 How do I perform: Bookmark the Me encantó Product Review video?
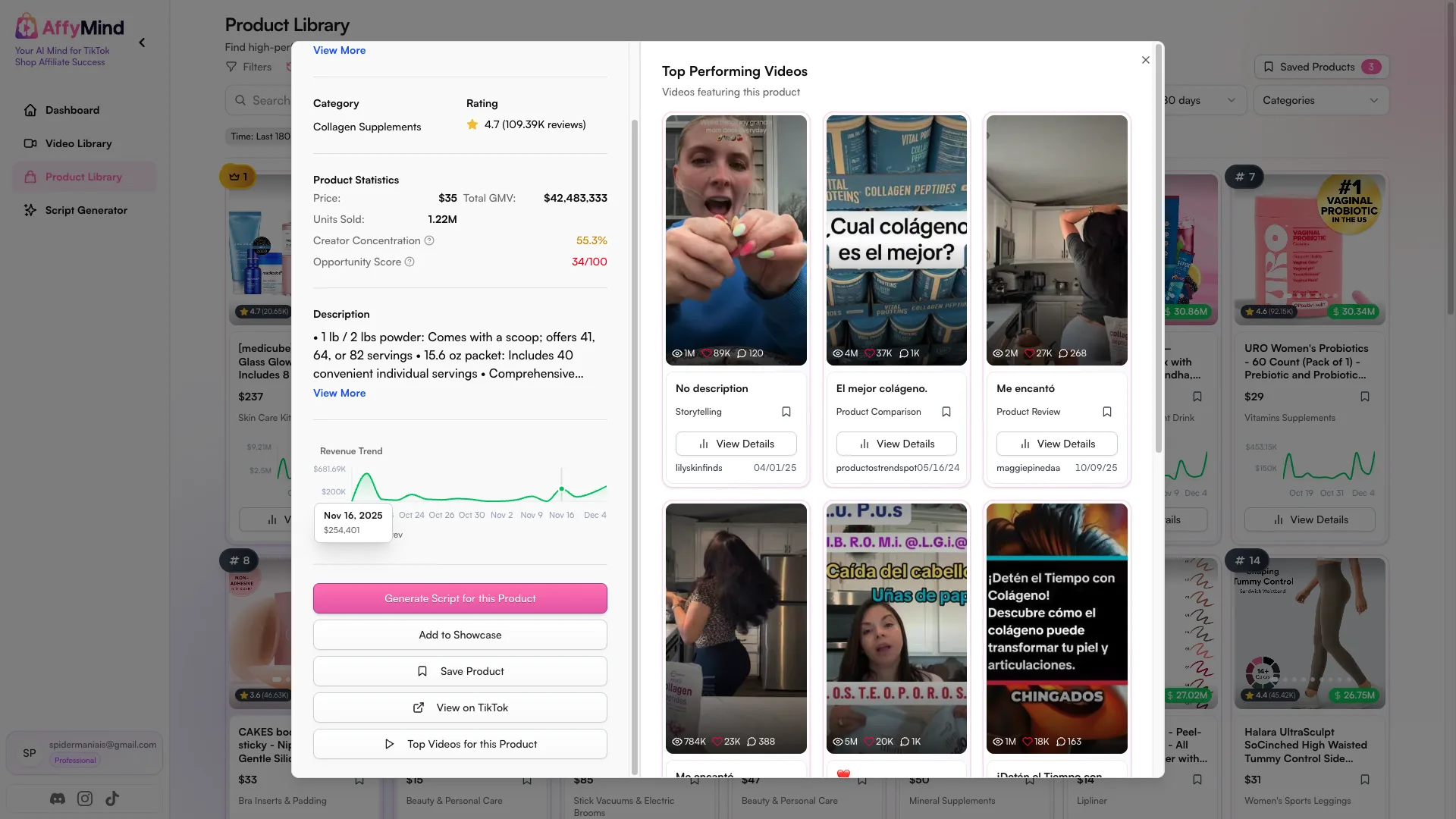pyautogui.click(x=1107, y=412)
